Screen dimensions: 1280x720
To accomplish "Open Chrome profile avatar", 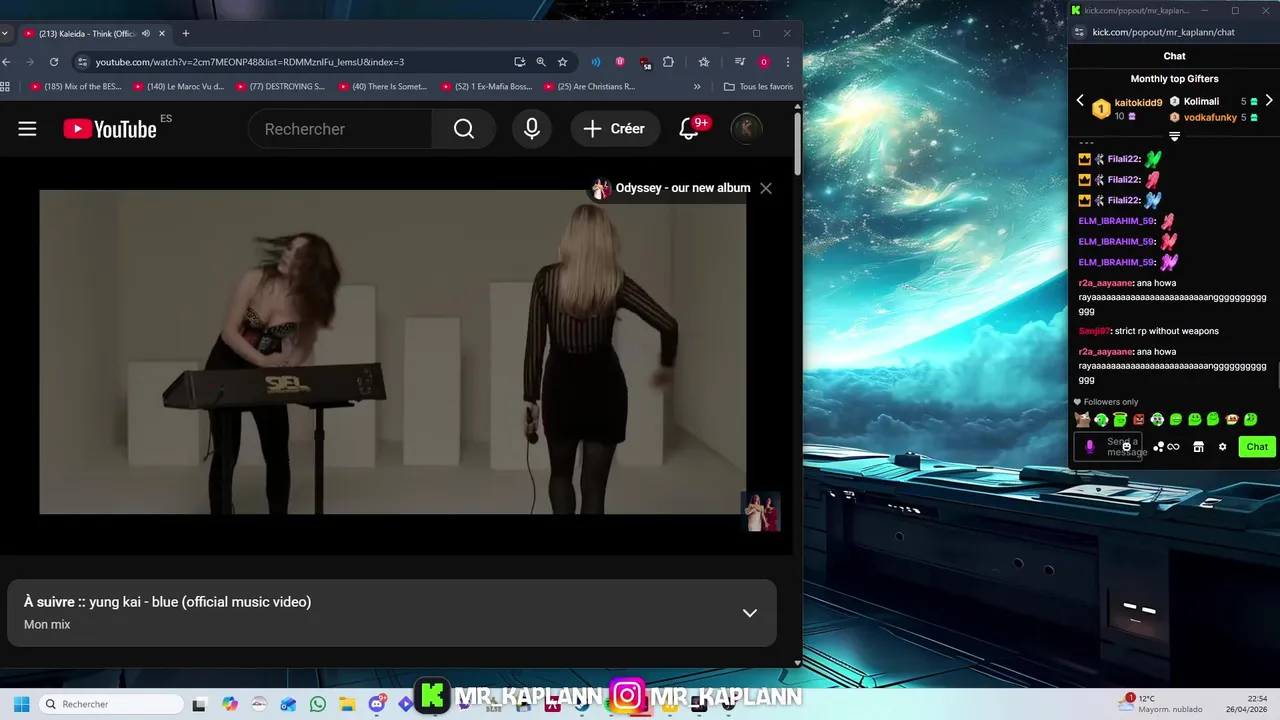I will coord(764,62).
